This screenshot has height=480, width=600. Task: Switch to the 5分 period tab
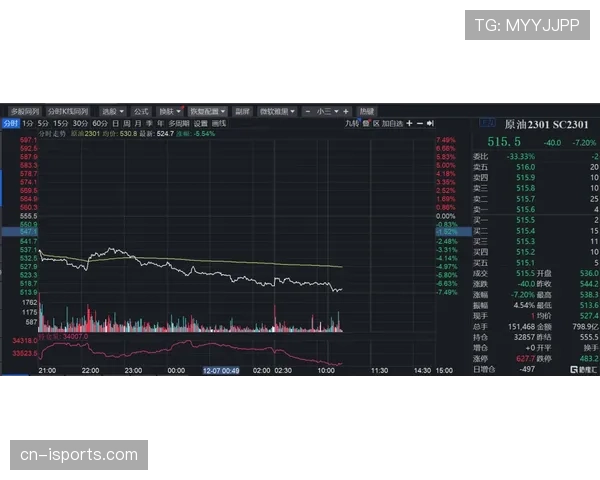[43, 124]
